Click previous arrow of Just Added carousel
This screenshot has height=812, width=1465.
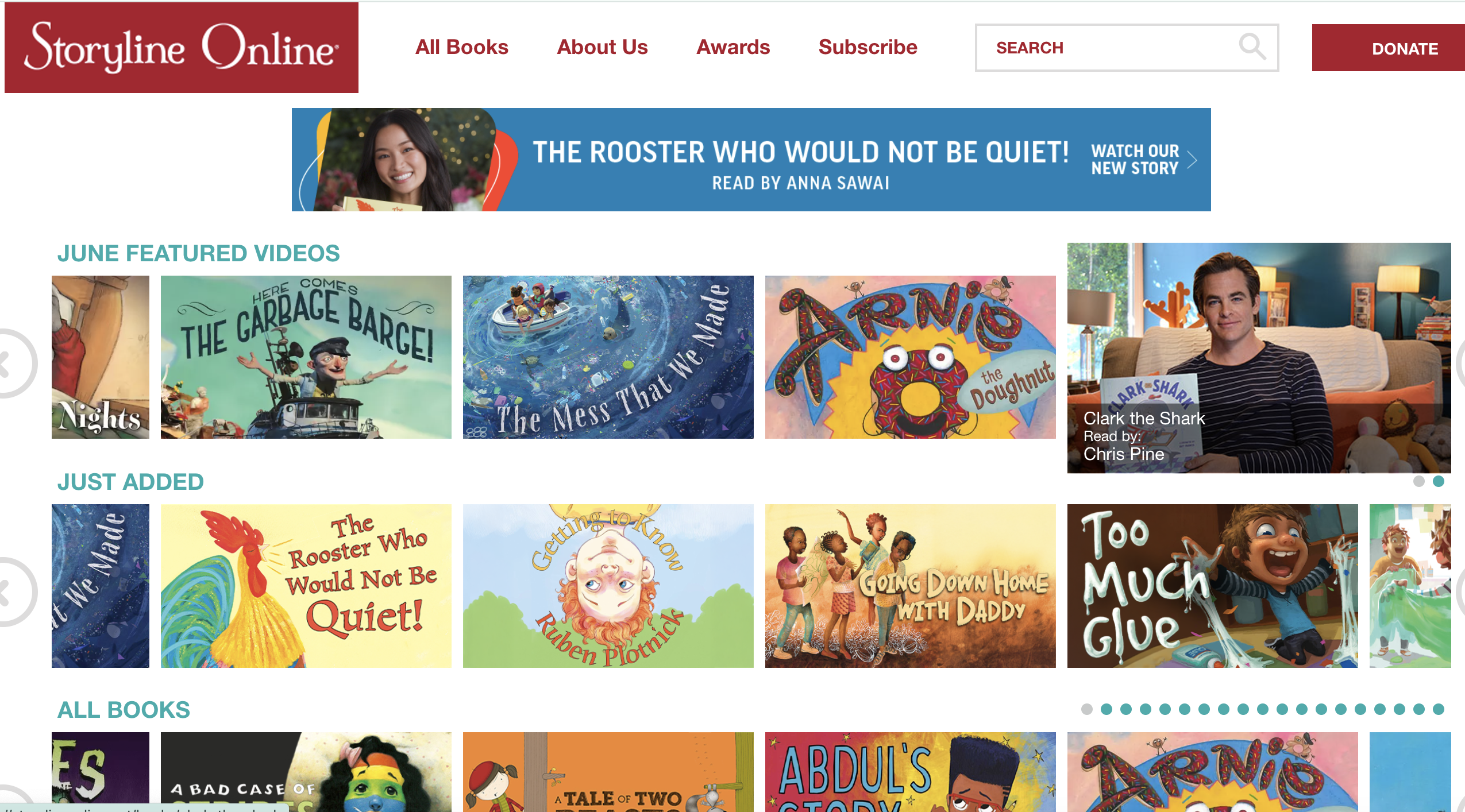tap(14, 591)
